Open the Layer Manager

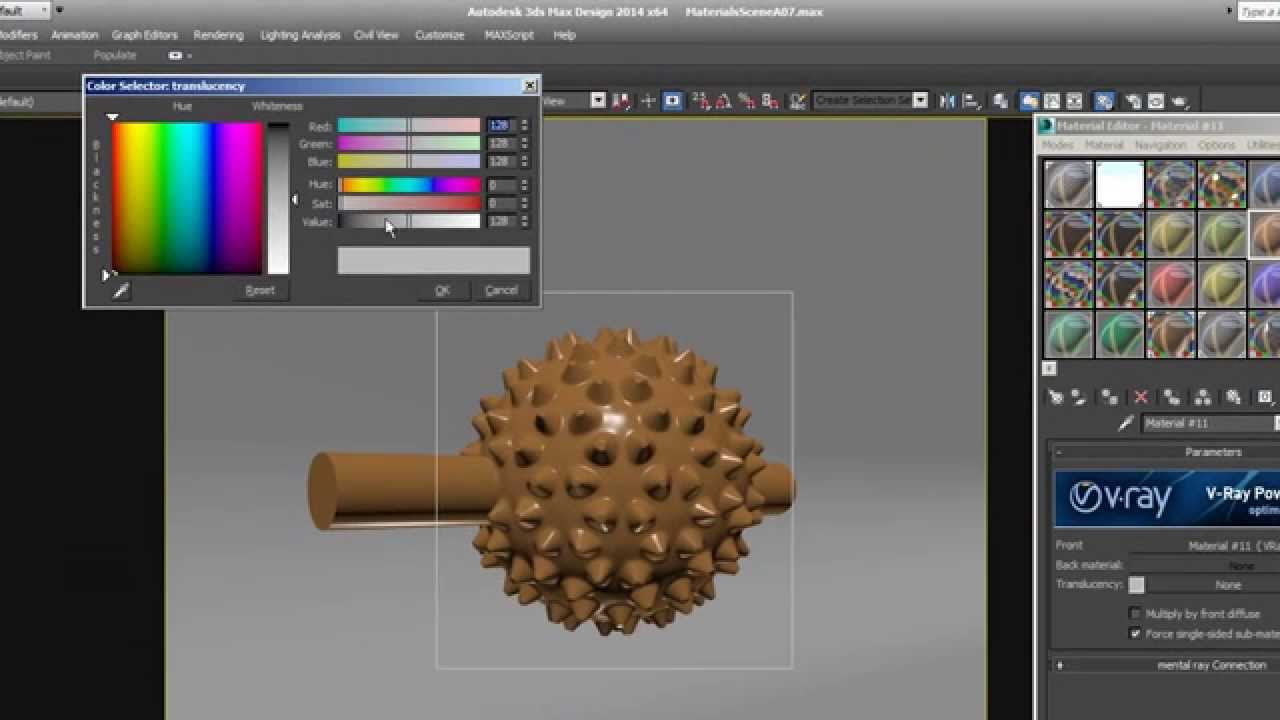pos(1000,100)
